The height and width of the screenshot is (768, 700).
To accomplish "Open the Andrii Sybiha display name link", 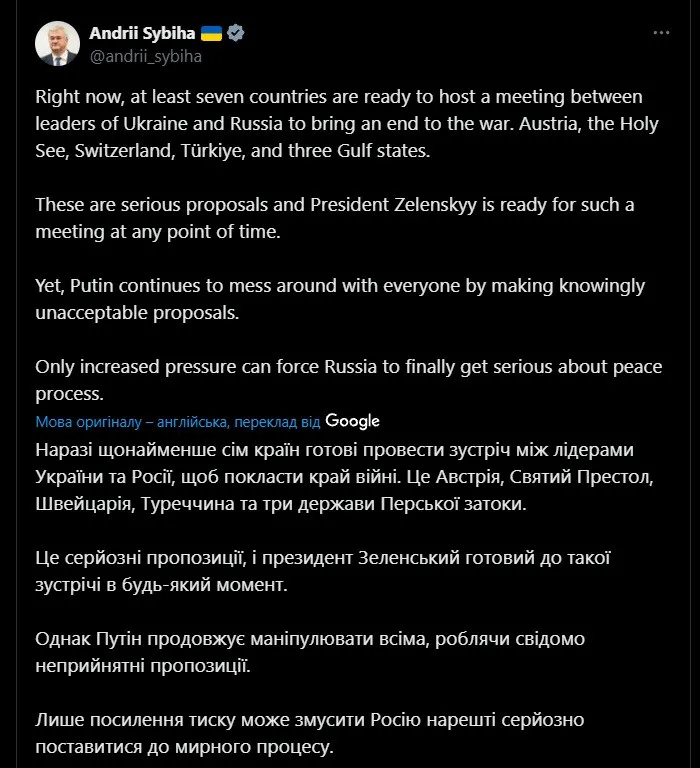I will (143, 33).
